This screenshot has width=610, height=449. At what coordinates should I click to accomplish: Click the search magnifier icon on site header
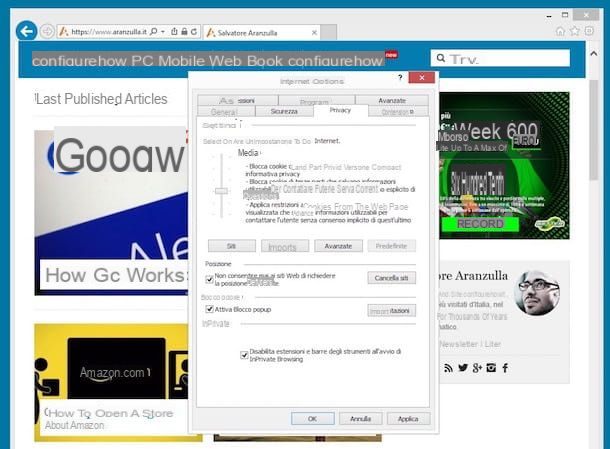point(440,58)
